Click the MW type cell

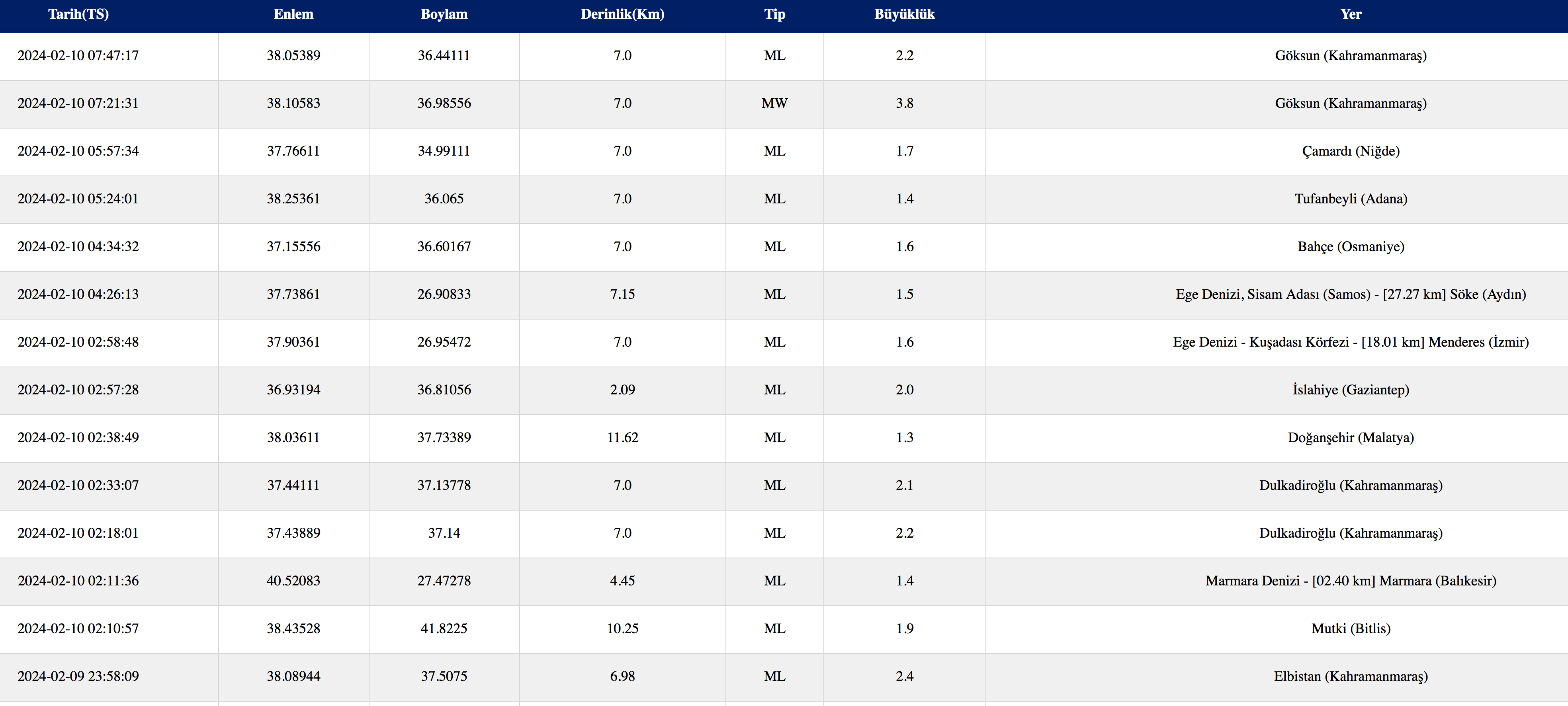tap(774, 103)
